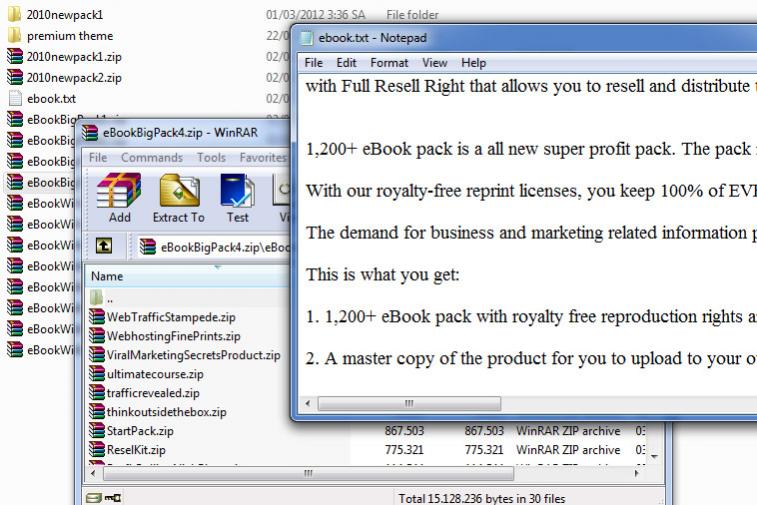Viewport: 757px width, 505px height.
Task: Click WinRAR horizontal scrollbar right arrow
Action: point(637,474)
